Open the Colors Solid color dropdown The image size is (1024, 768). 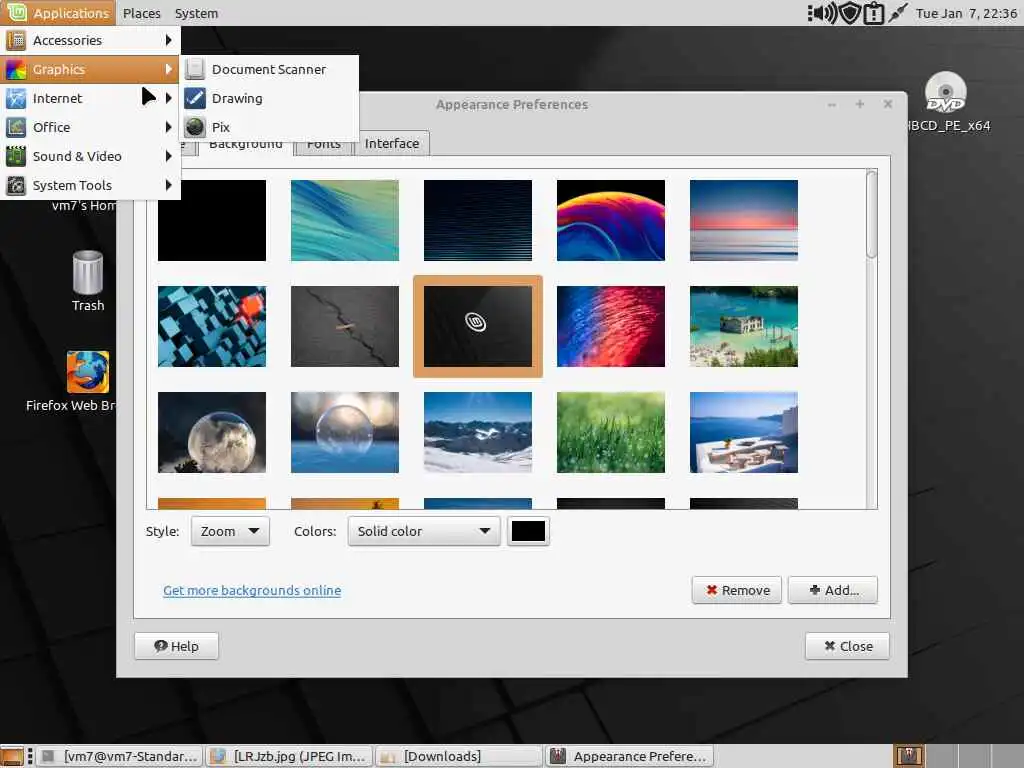(424, 532)
